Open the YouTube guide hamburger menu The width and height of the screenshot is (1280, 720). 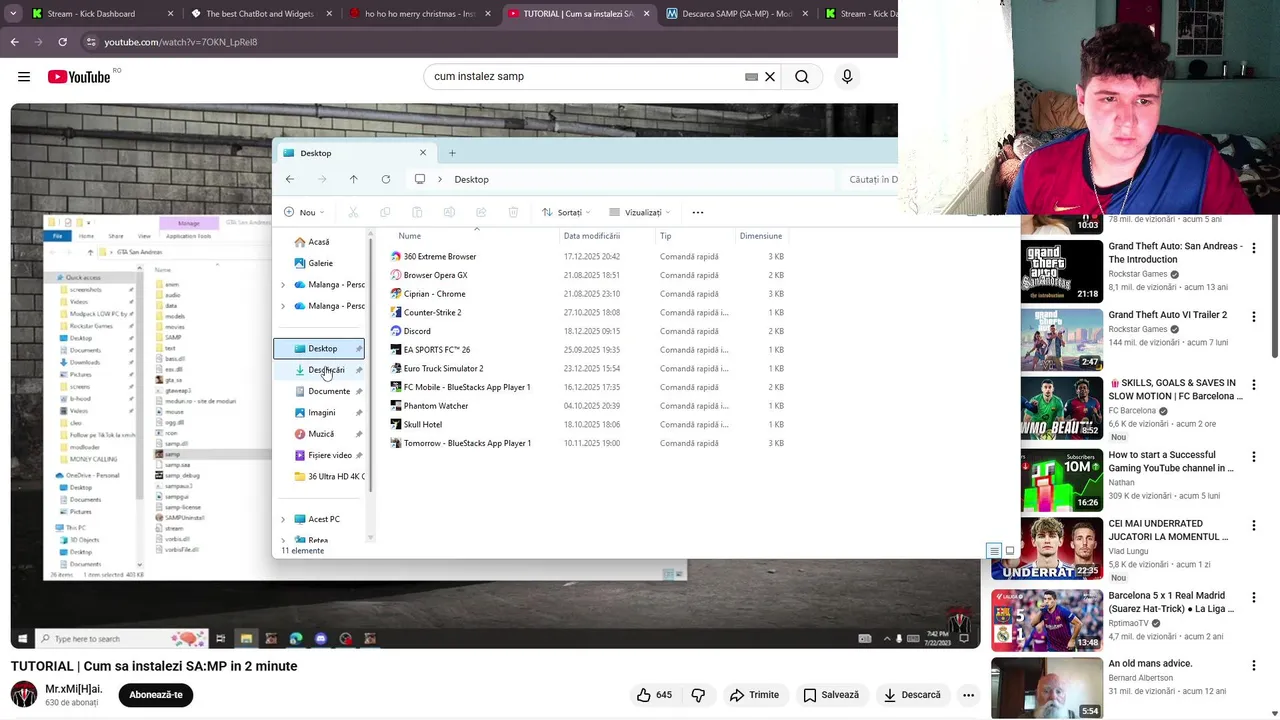(x=24, y=76)
